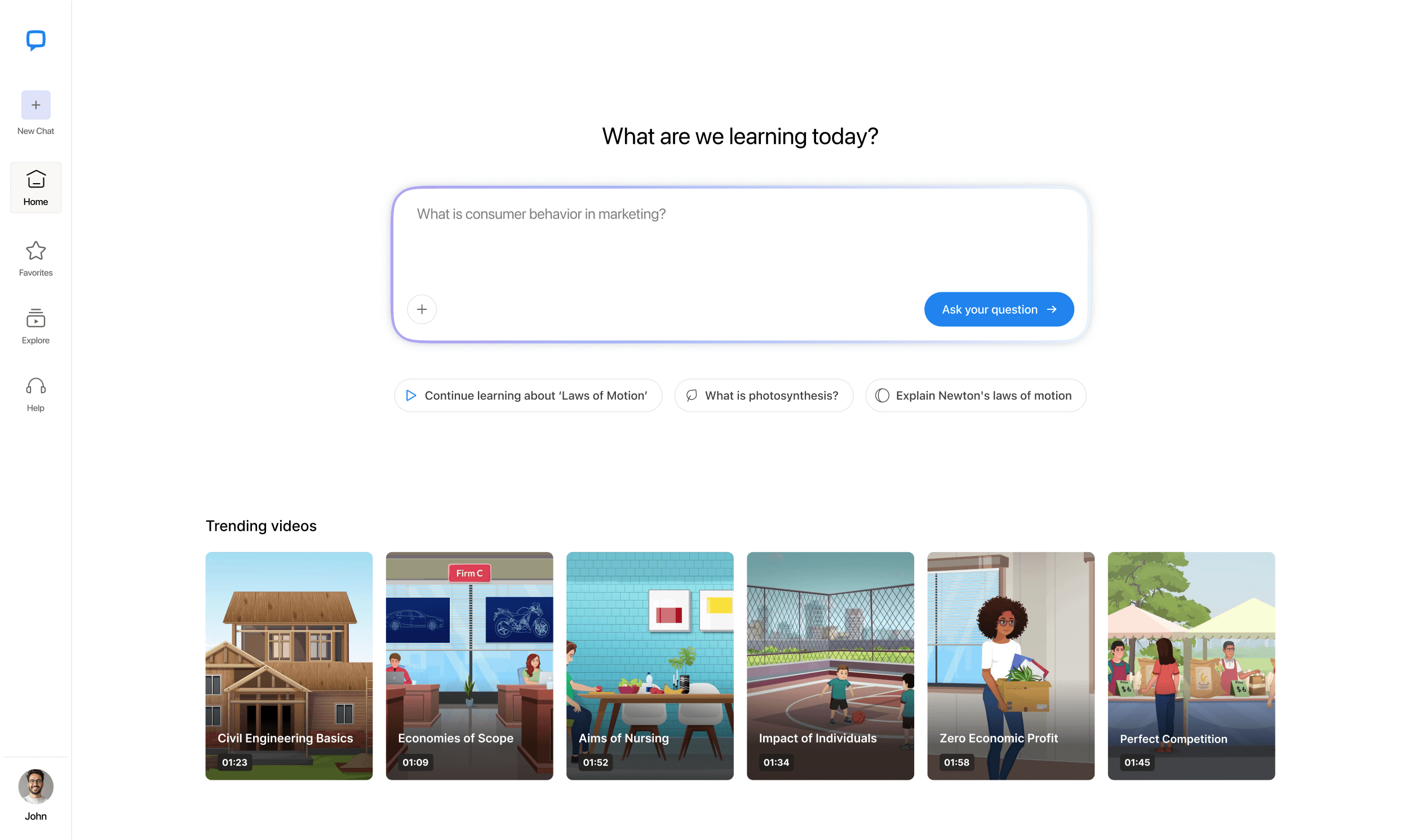The width and height of the screenshot is (1409, 840).
Task: Open the Civil Engineering Basics video
Action: (x=289, y=666)
